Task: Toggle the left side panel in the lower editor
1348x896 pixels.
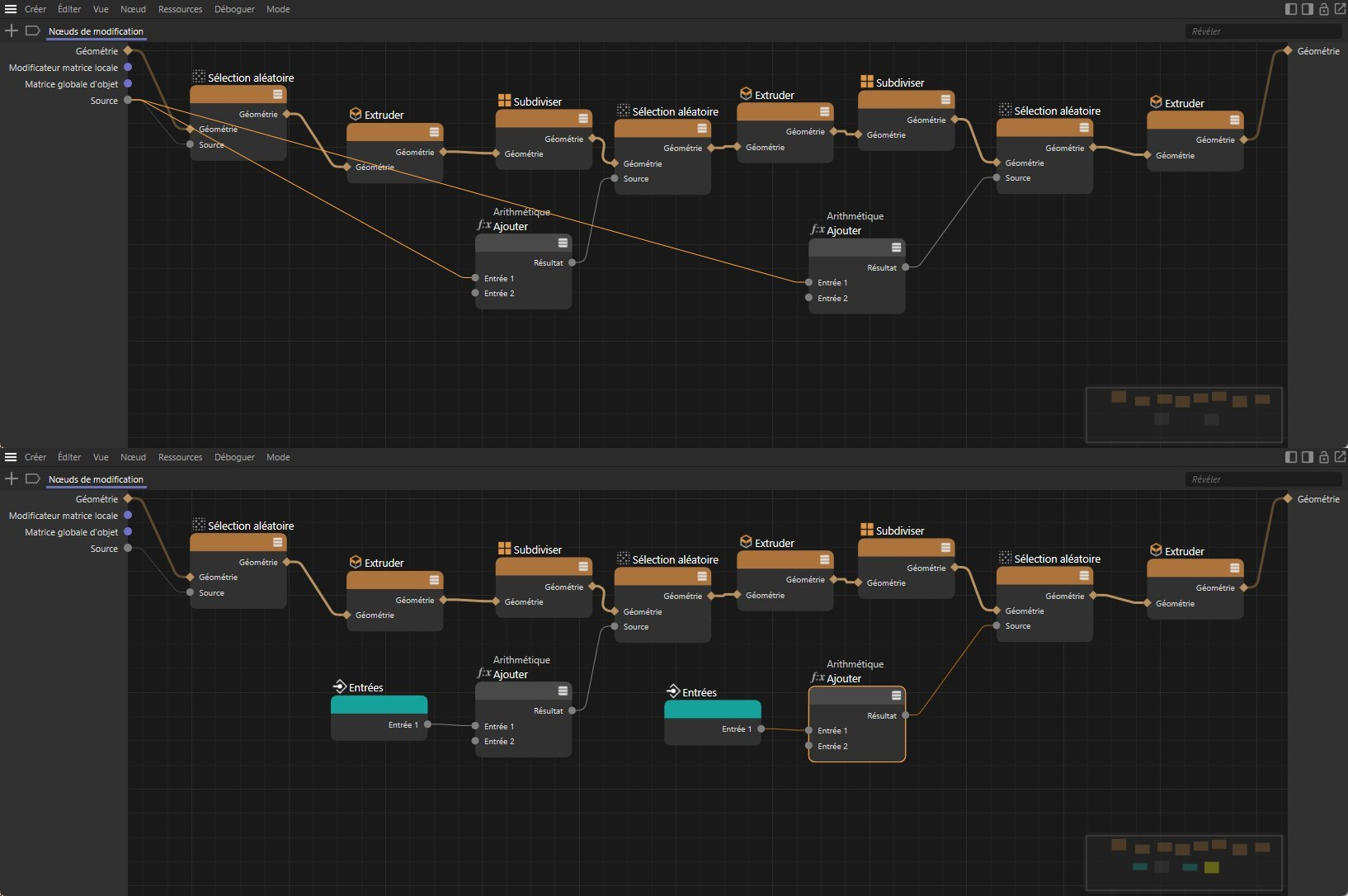Action: (x=1291, y=457)
